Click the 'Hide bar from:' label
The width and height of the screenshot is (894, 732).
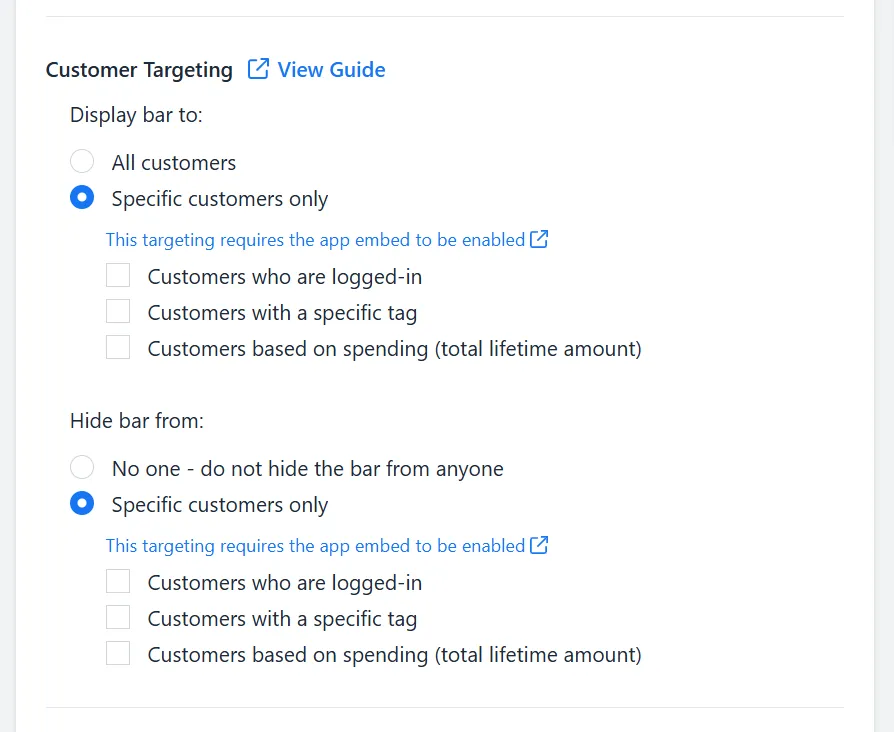click(x=137, y=421)
